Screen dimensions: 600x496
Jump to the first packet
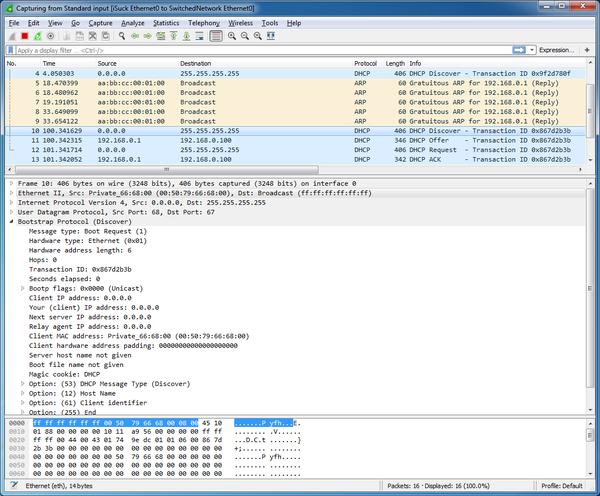click(174, 35)
